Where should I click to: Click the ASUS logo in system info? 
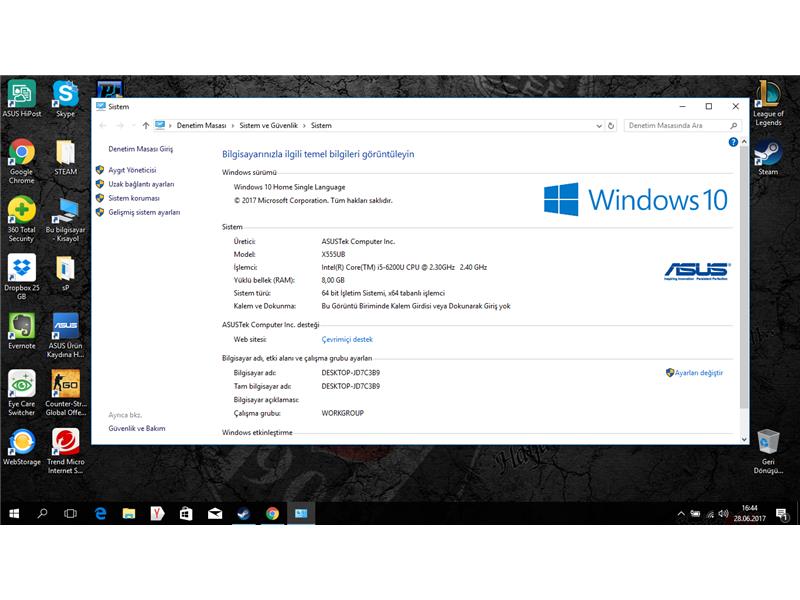[697, 271]
